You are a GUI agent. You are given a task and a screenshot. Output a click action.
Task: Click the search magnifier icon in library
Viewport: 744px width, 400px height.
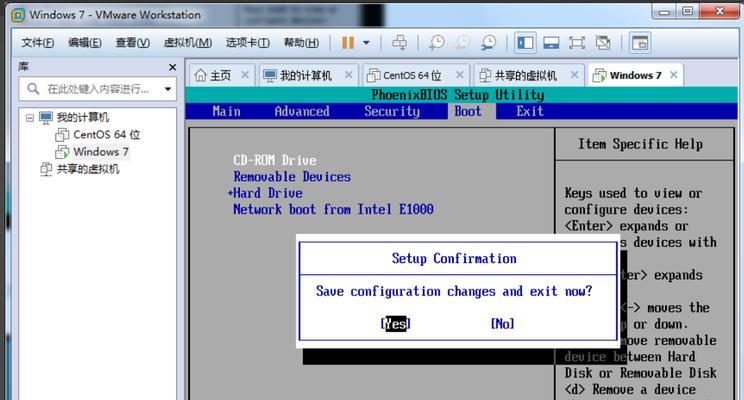[33, 89]
